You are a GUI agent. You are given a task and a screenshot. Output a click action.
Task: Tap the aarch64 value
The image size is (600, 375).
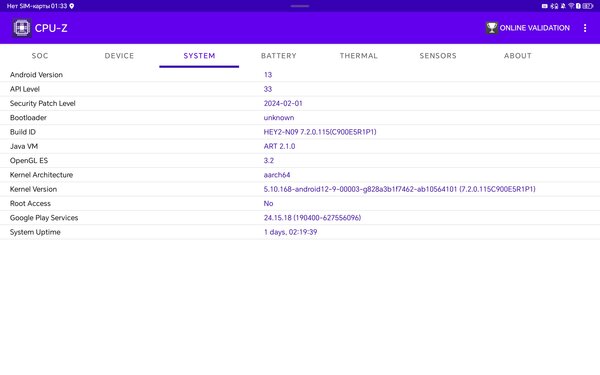[x=277, y=175]
